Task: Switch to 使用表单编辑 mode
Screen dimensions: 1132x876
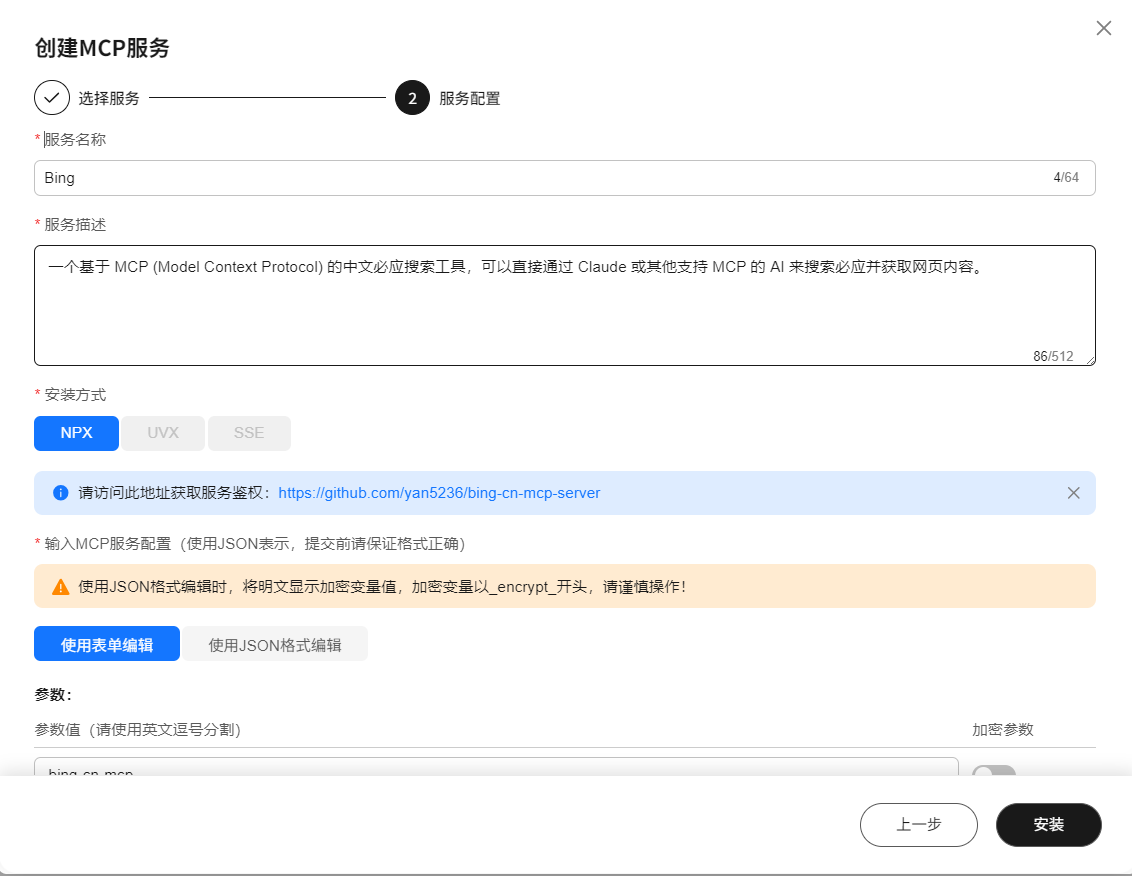Action: [x=107, y=643]
